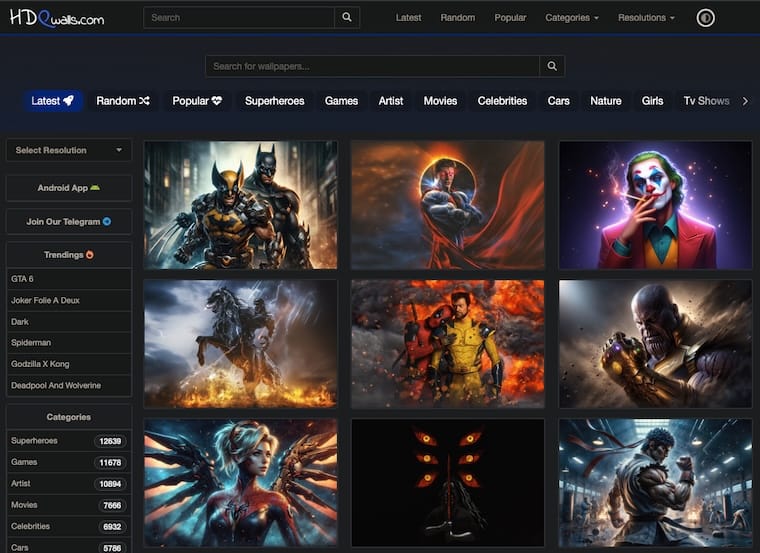Open the Latest link in the top navbar
The image size is (760, 553).
pos(409,18)
